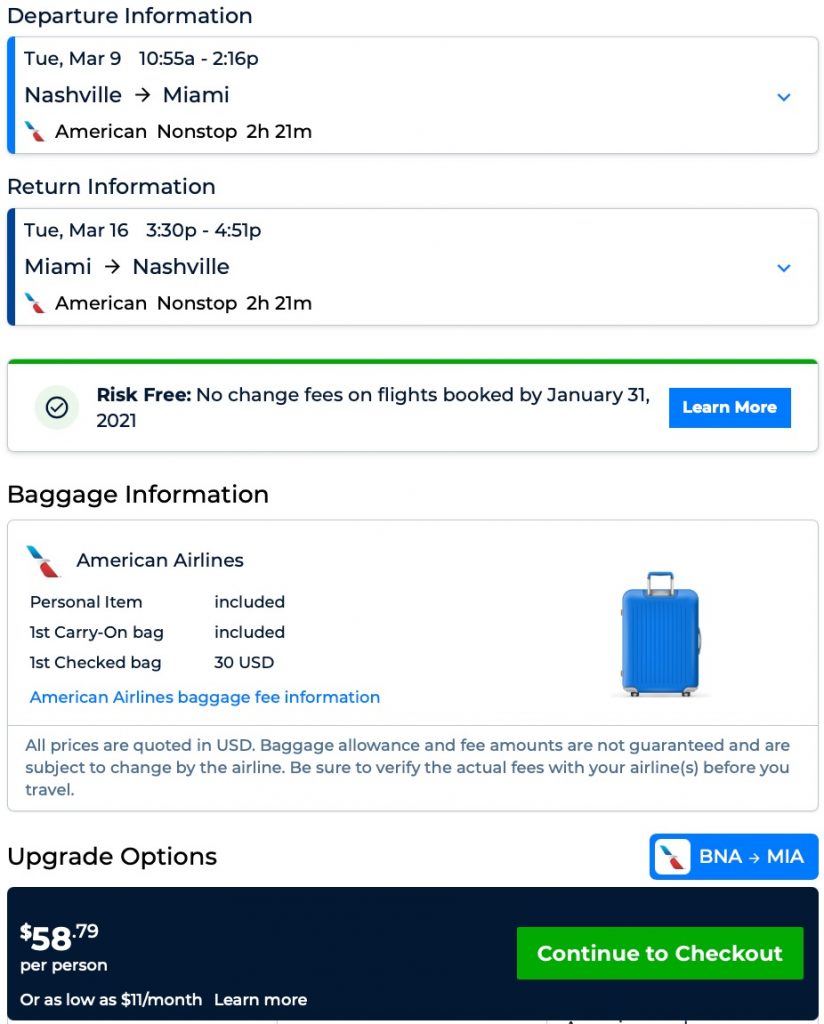Click the American logo on BNA-MIA tab
Viewport: 824px width, 1024px height.
[x=672, y=857]
